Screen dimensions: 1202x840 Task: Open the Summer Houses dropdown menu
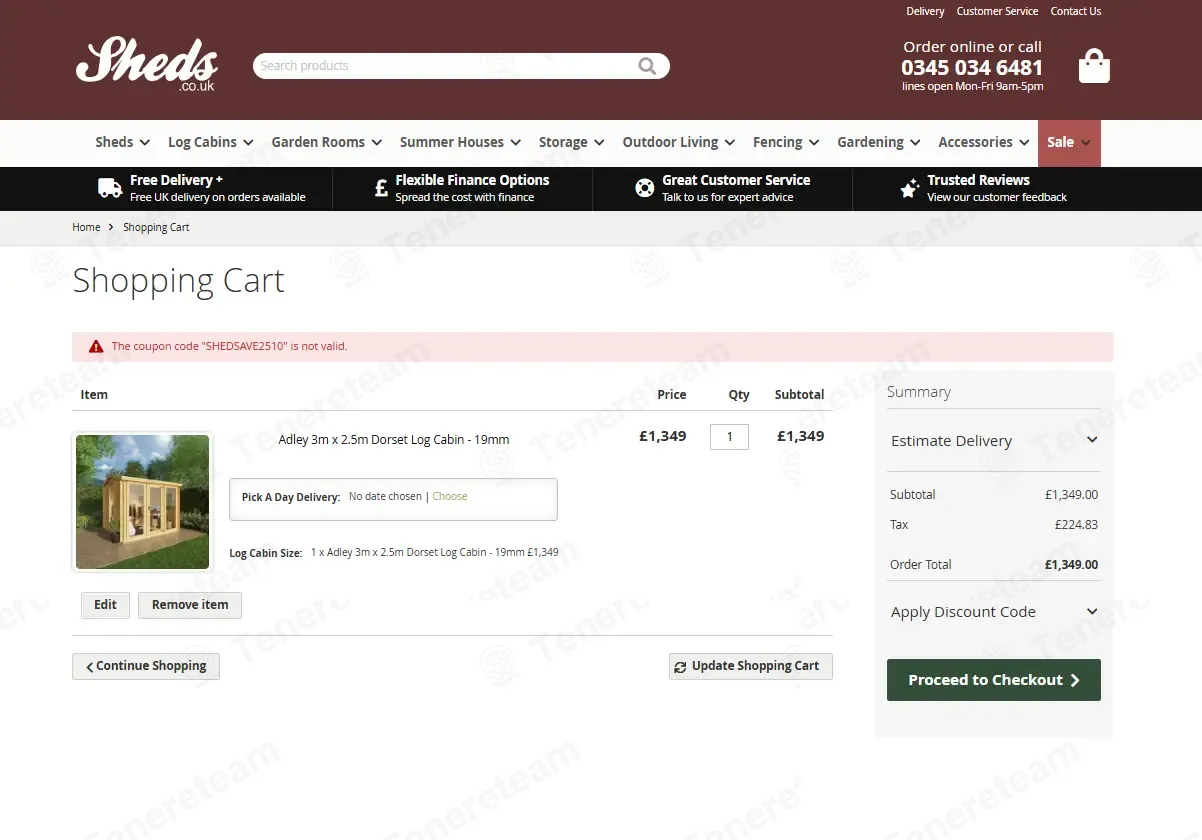point(460,142)
